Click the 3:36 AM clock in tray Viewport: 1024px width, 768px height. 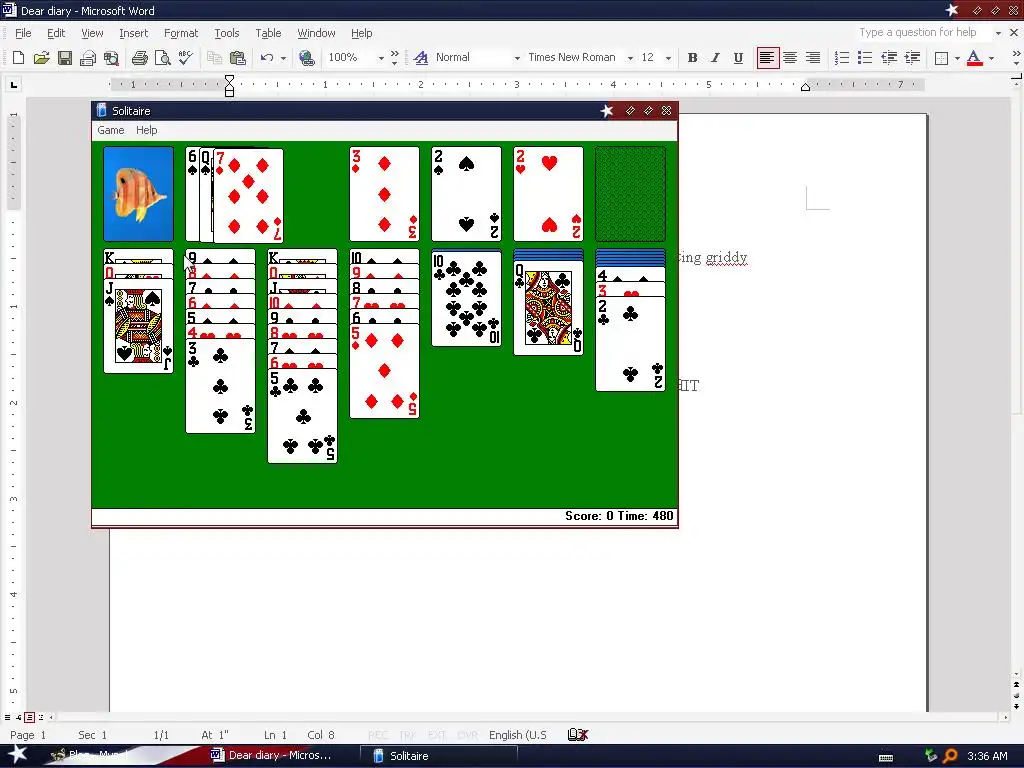(x=987, y=756)
